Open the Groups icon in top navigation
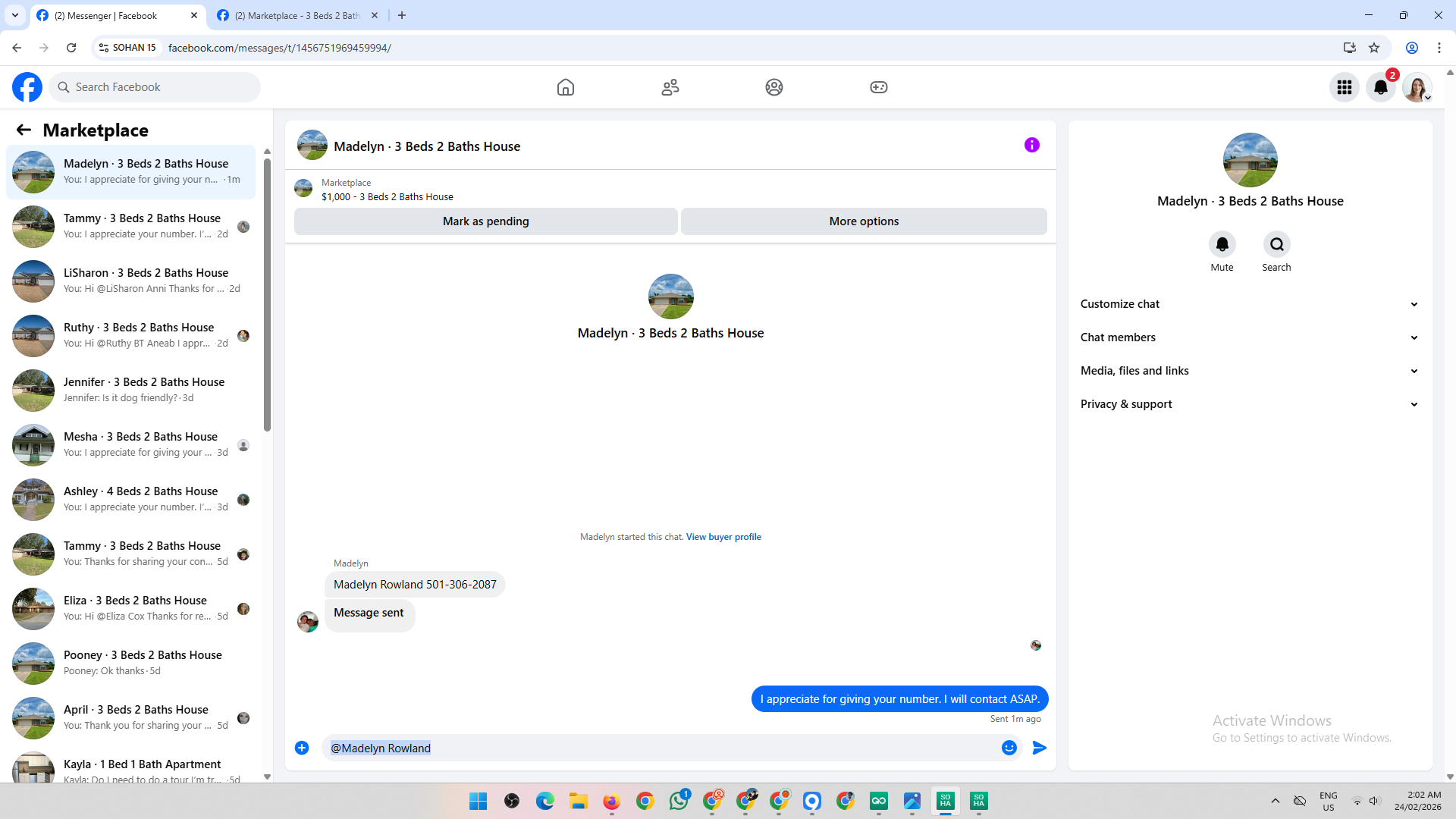The width and height of the screenshot is (1456, 819). [773, 87]
